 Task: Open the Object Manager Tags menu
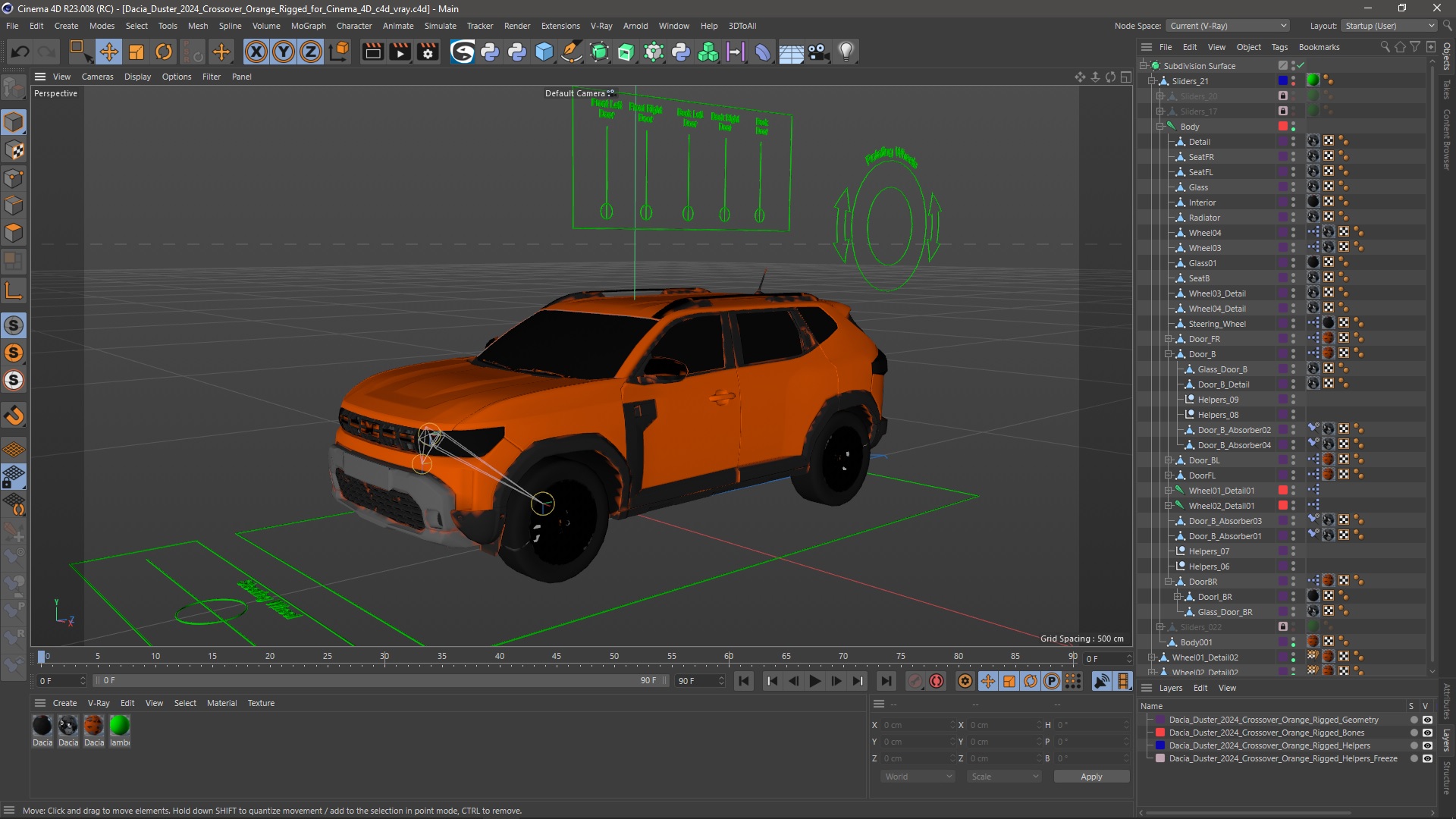1279,47
